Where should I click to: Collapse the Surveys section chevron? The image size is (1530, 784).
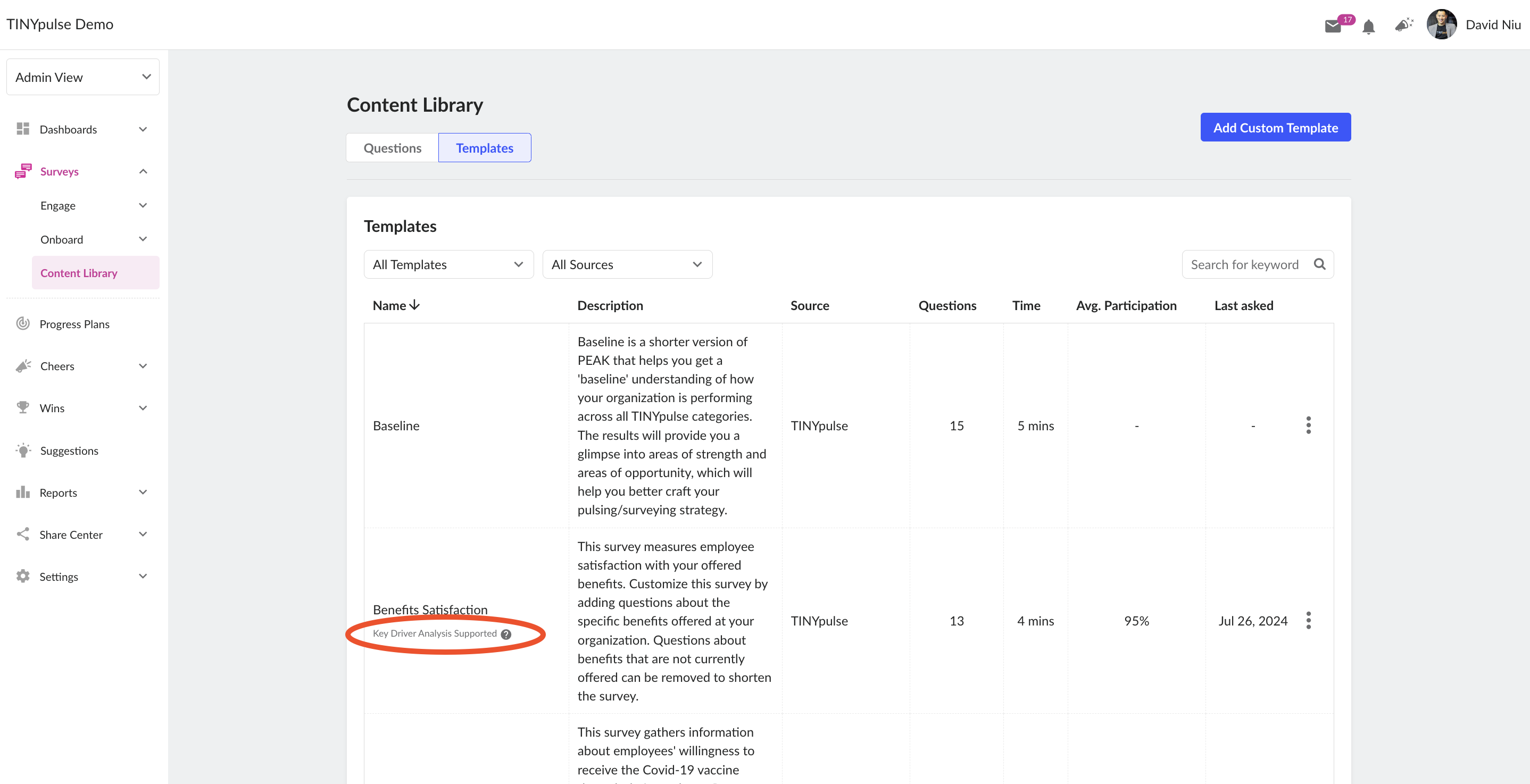[x=143, y=171]
